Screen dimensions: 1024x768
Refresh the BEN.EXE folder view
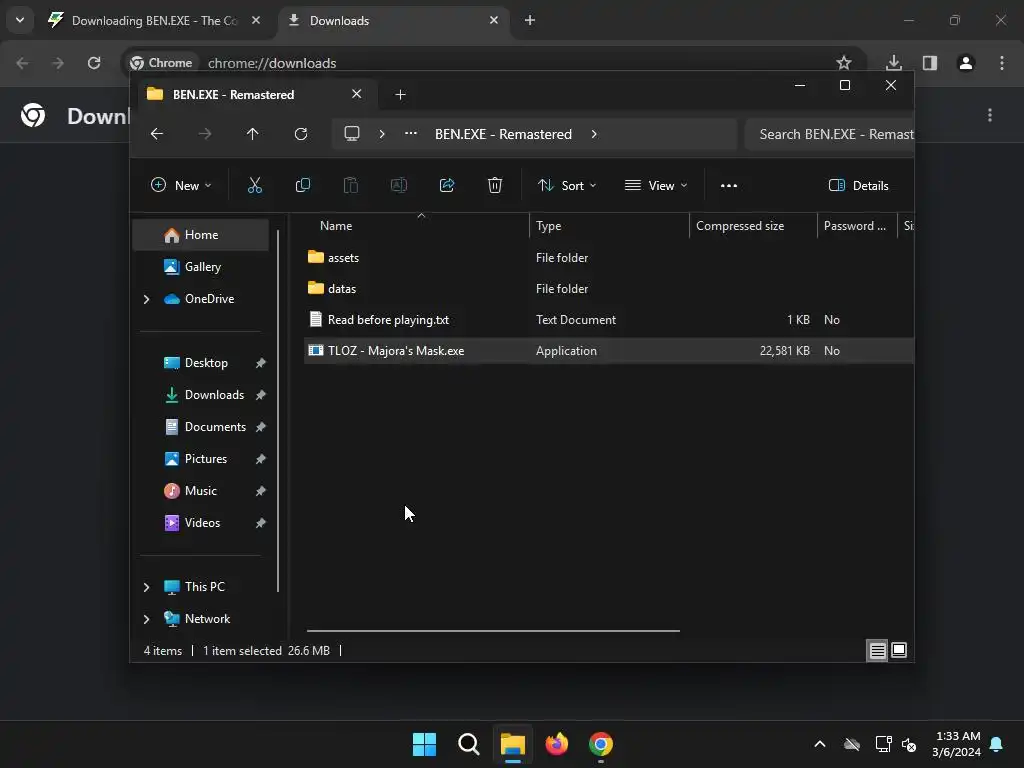pos(300,134)
